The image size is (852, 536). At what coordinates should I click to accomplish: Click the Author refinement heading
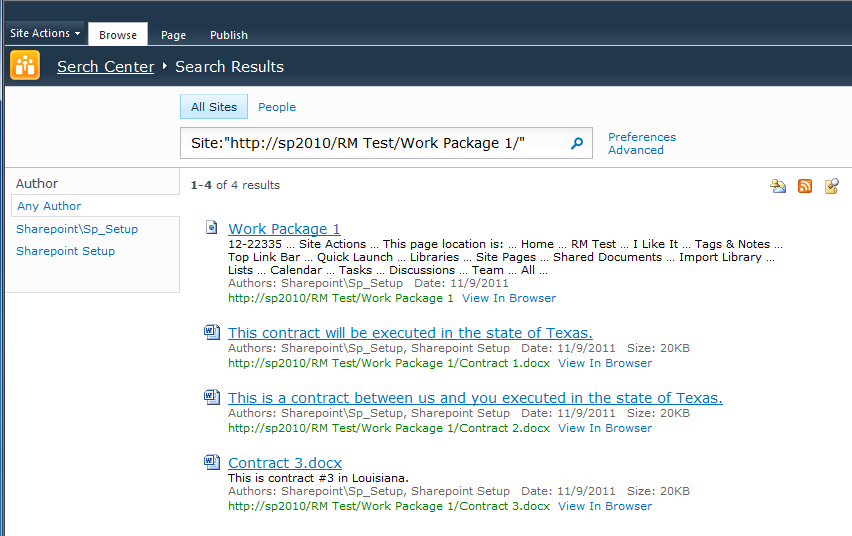click(x=37, y=183)
